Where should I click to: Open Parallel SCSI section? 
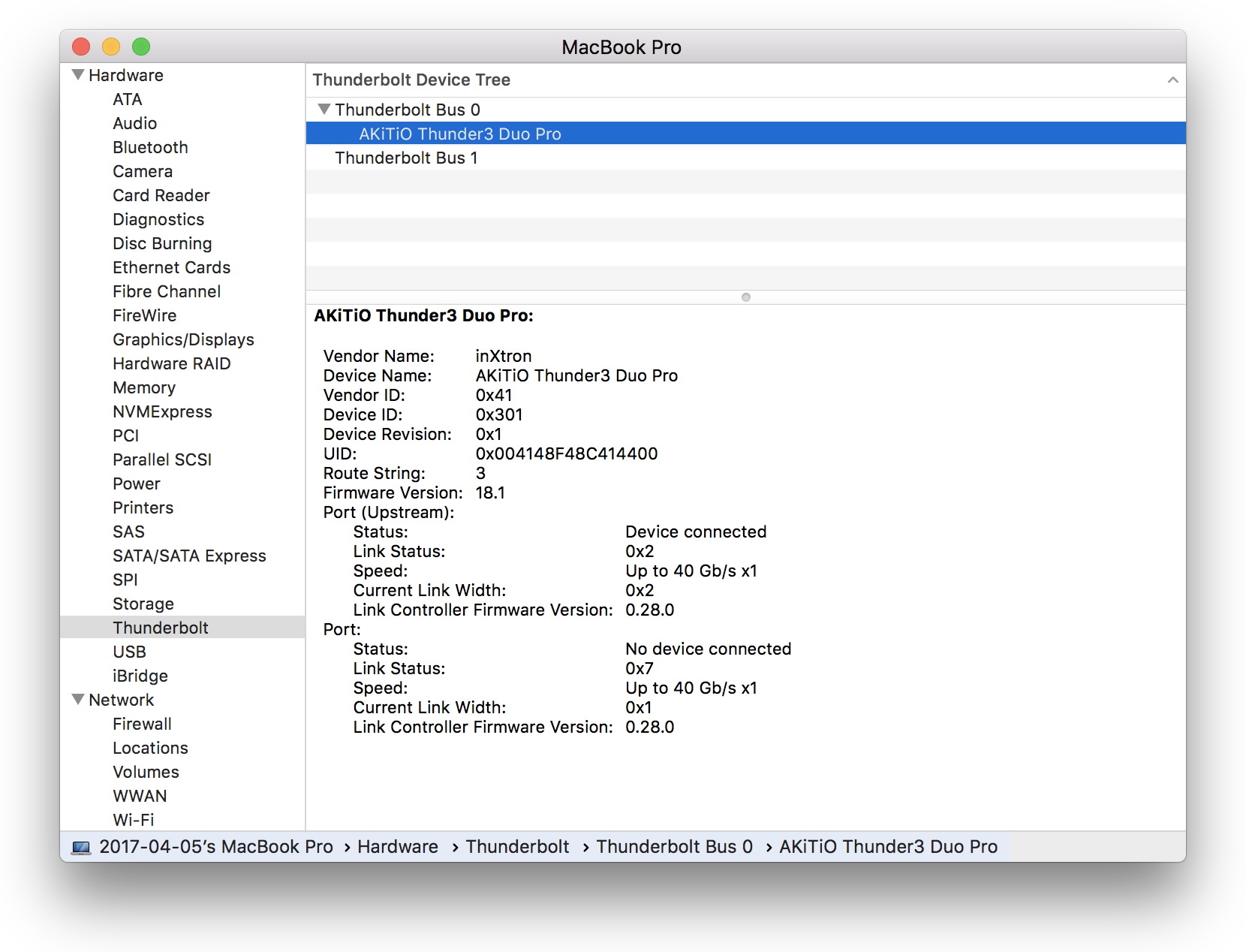click(x=162, y=459)
